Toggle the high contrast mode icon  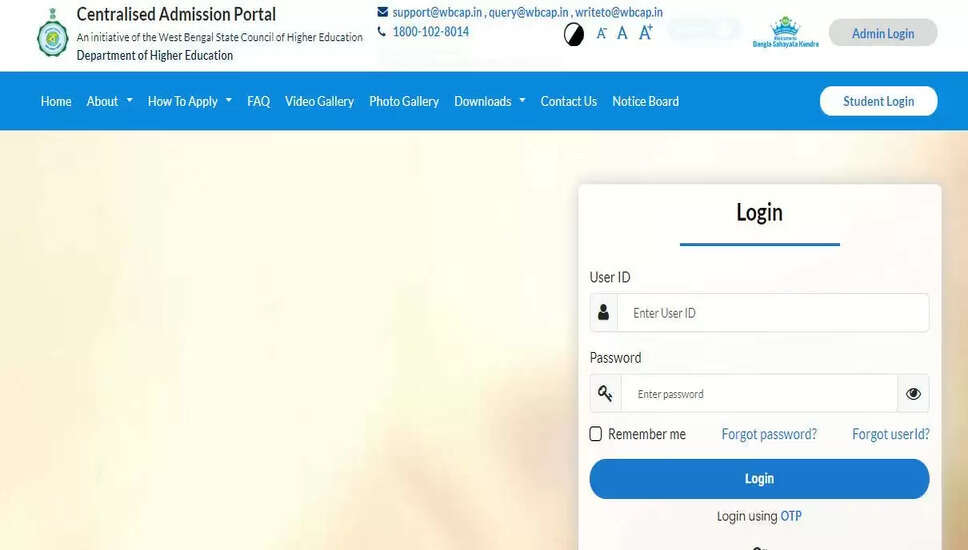[574, 34]
